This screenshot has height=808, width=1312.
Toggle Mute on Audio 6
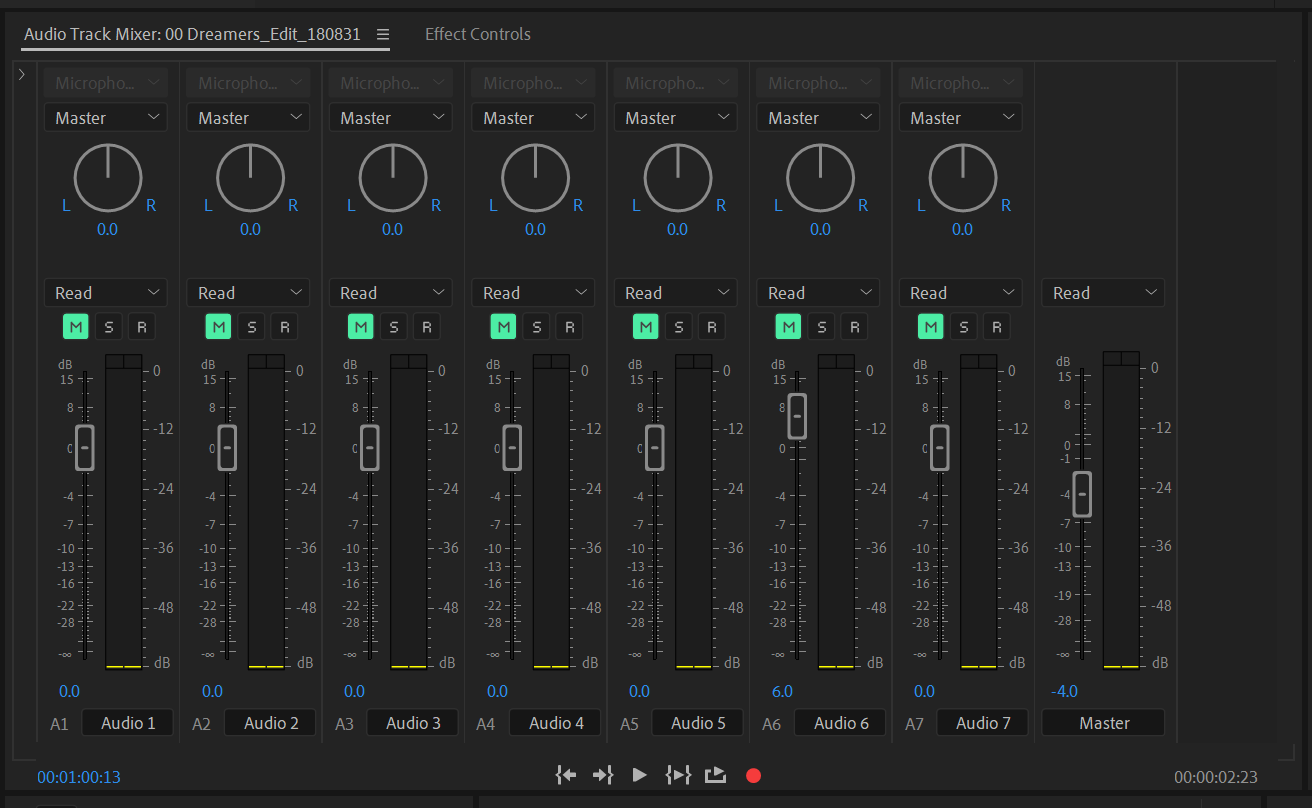point(789,326)
